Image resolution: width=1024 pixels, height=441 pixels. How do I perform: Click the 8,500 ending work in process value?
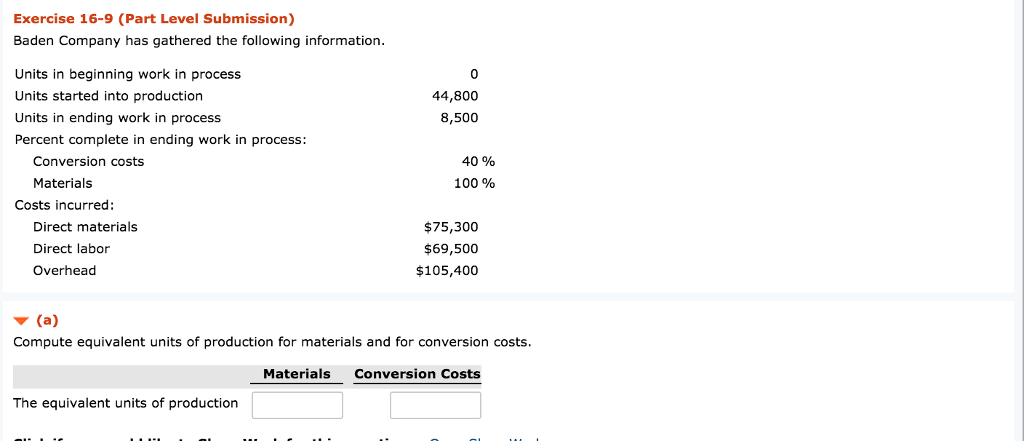click(459, 118)
